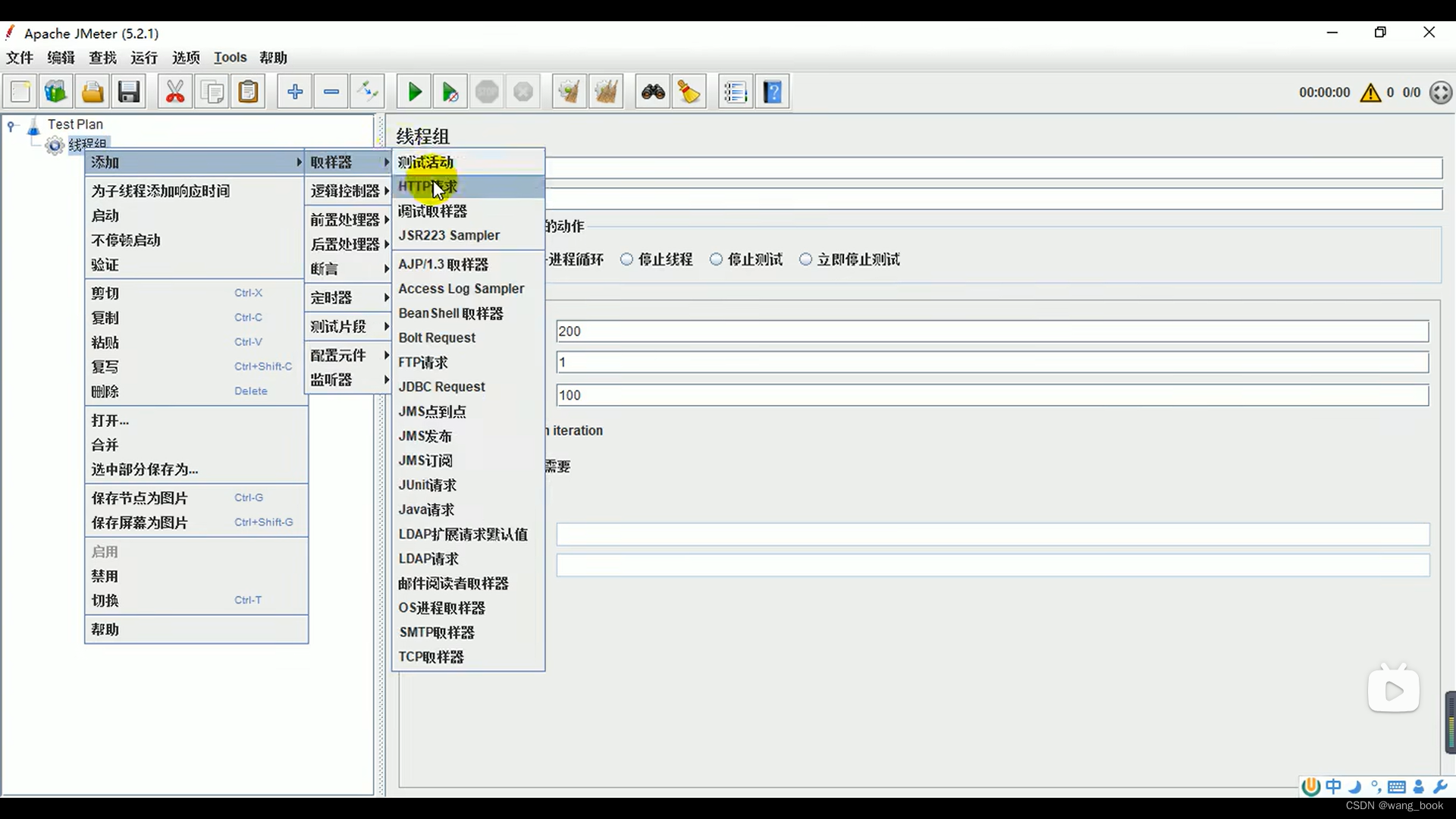Click the IME keyboard tray icon
Image resolution: width=1456 pixels, height=819 pixels.
[1397, 787]
